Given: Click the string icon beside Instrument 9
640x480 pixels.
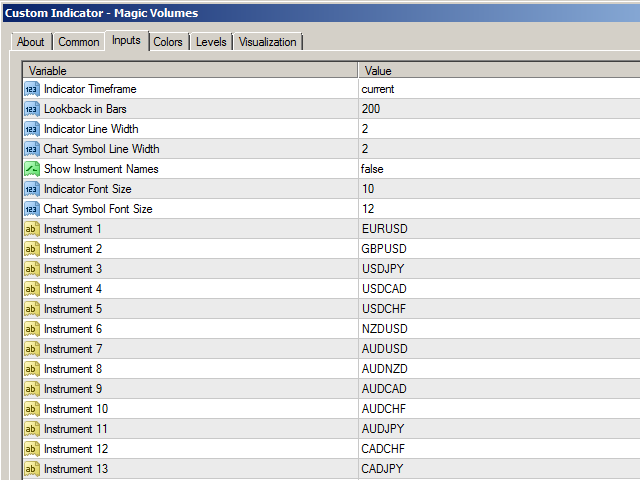Looking at the screenshot, I should point(32,389).
